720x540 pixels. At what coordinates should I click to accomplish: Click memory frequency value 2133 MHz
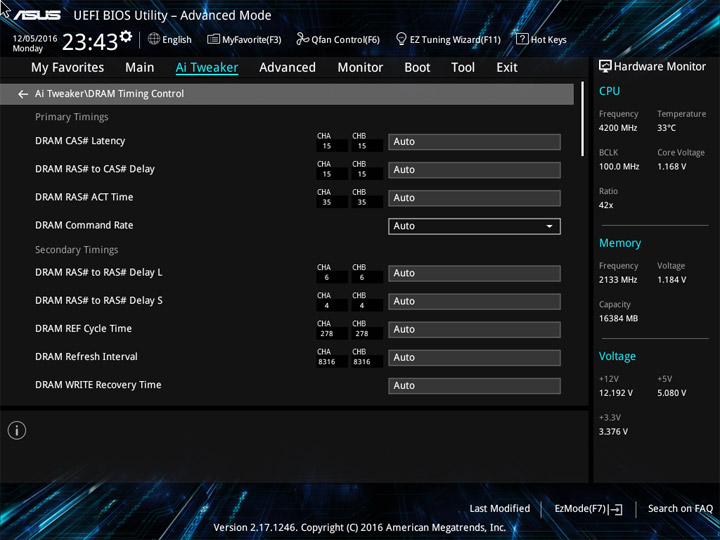[618, 280]
